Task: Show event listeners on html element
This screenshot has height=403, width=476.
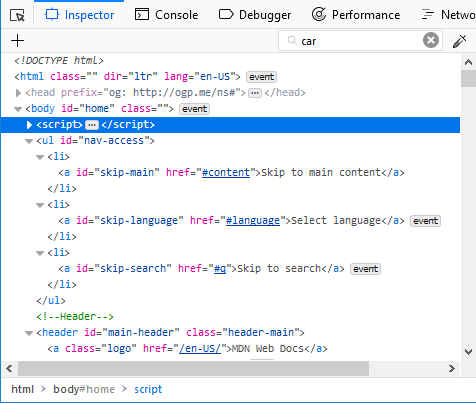Action: click(x=261, y=77)
